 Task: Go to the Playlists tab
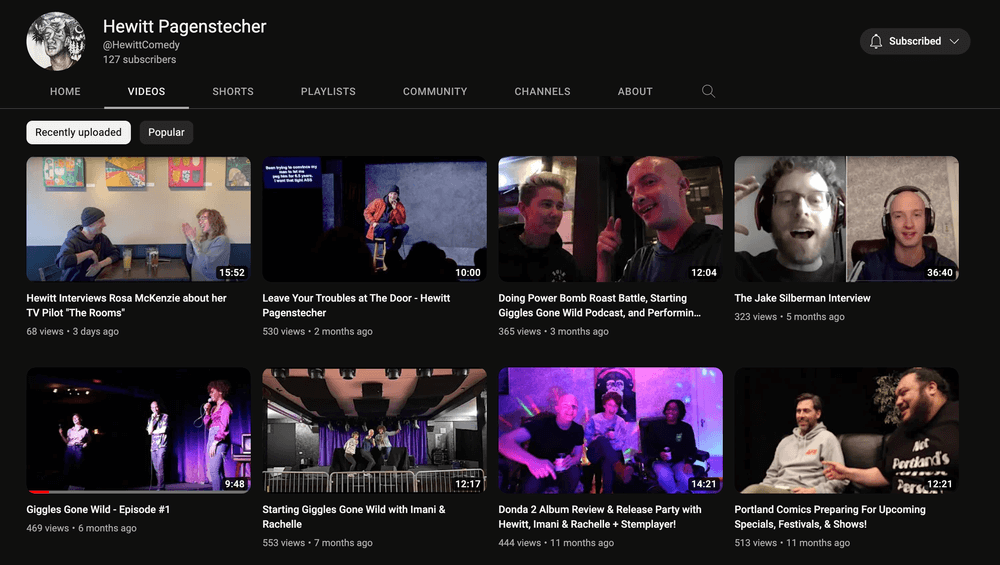[x=328, y=91]
